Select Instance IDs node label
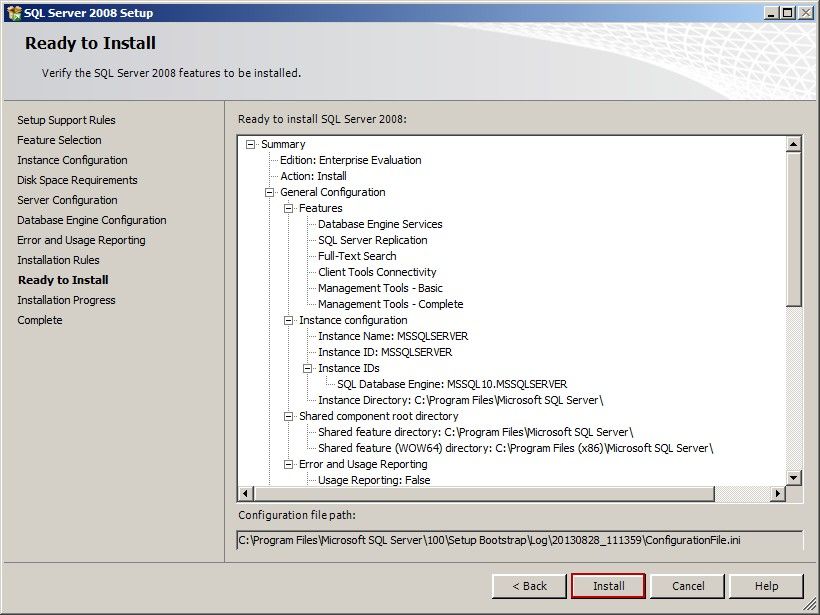Screen dimensions: 820x615 pyautogui.click(x=349, y=369)
